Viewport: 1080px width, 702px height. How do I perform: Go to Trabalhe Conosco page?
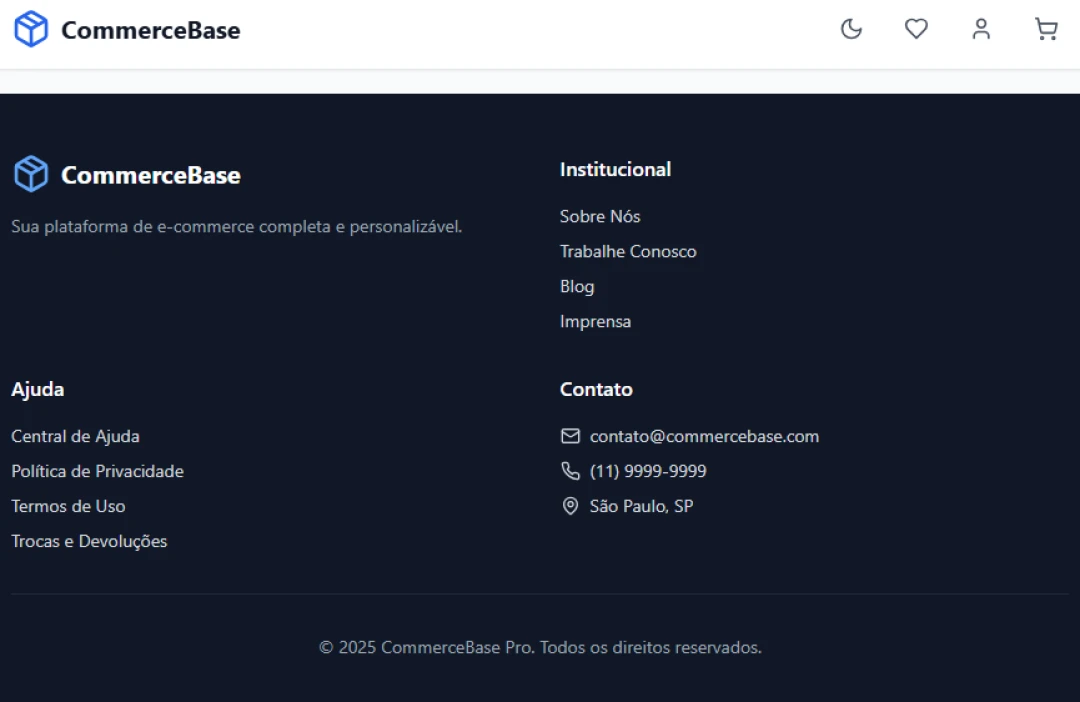[628, 251]
